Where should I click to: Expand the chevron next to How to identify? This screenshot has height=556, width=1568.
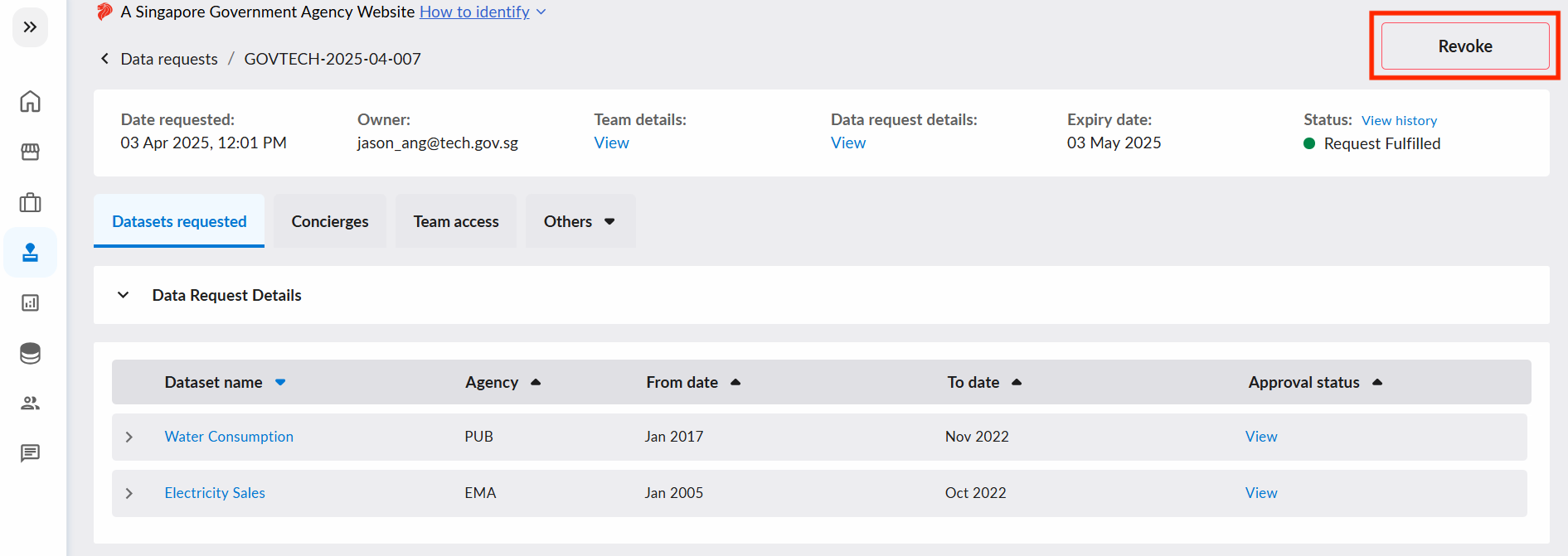coord(541,12)
